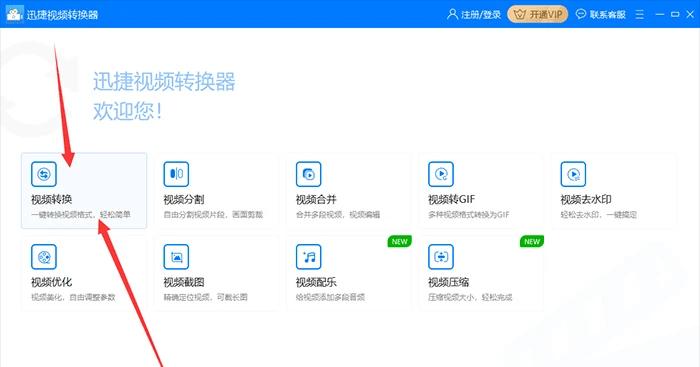
Task: Click the customer service chat icon
Action: click(580, 14)
